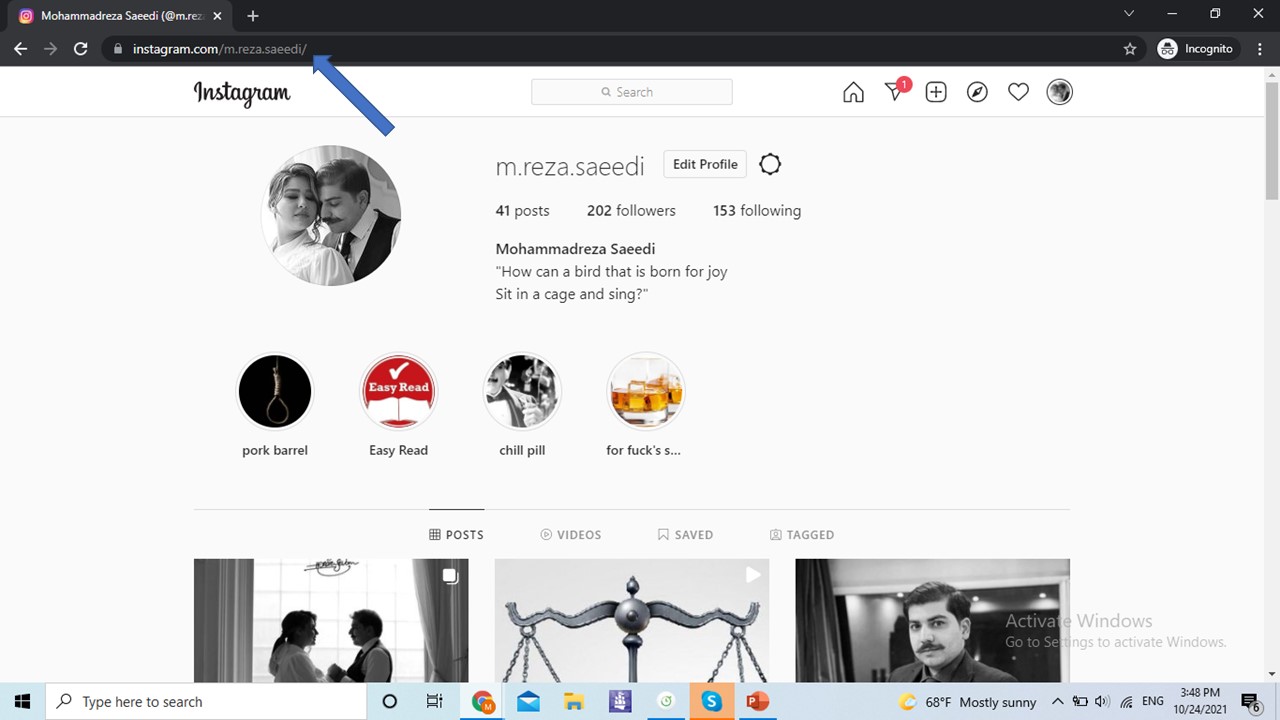Click the New Post plus icon
Image resolution: width=1280 pixels, height=720 pixels.
pos(935,91)
